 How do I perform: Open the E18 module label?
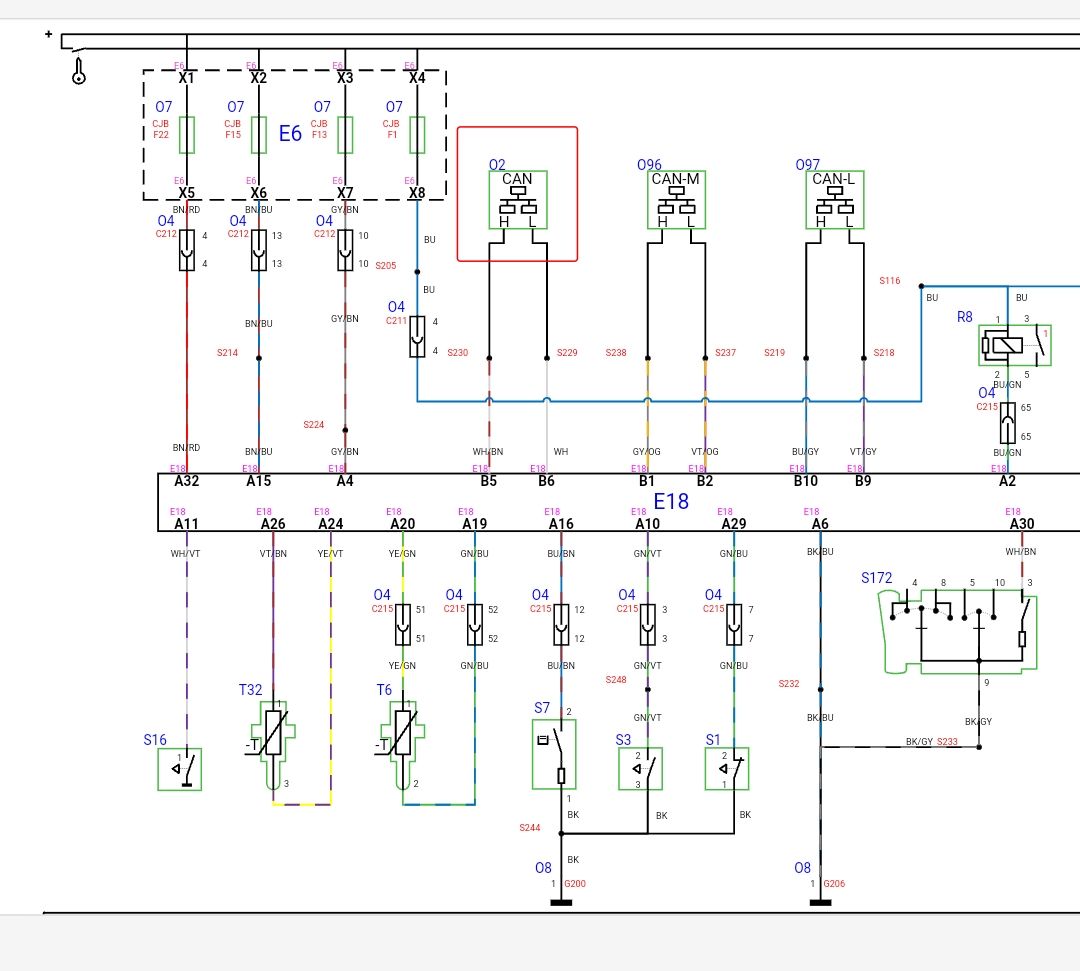pyautogui.click(x=672, y=501)
